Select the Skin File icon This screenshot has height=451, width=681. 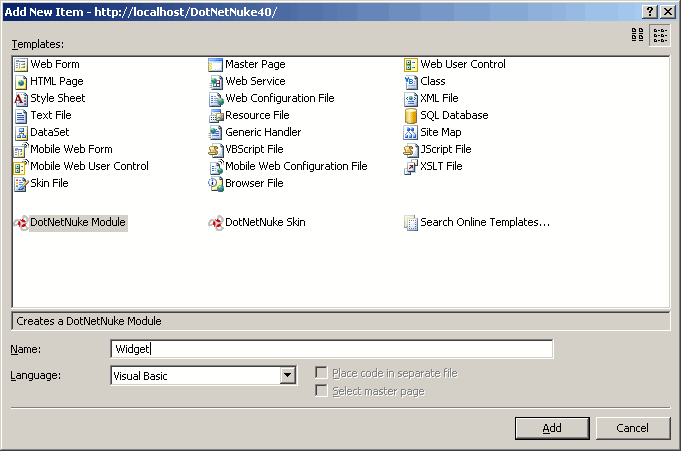pyautogui.click(x=20, y=183)
